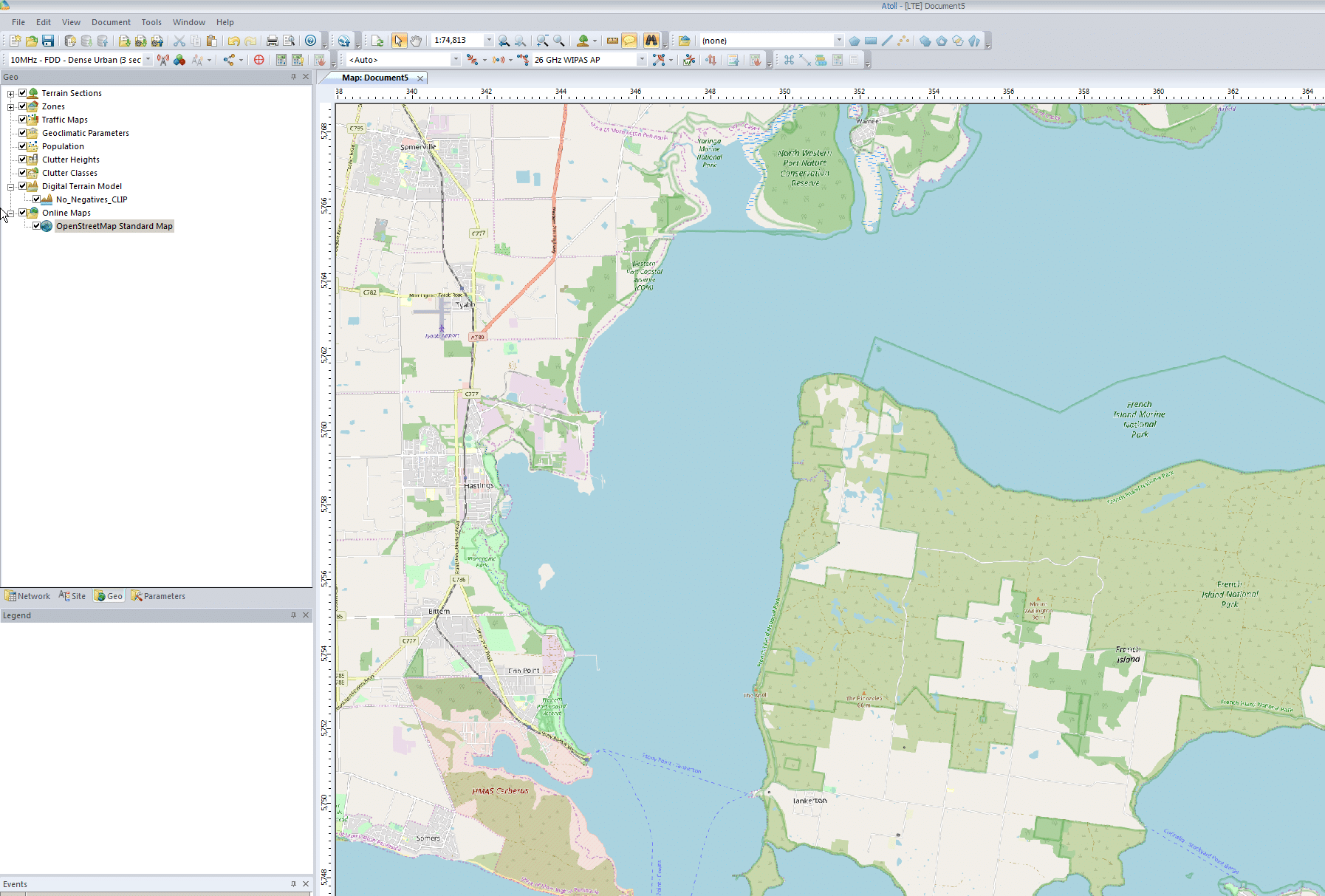Pin the Legend panel
The image size is (1325, 896).
[x=293, y=615]
